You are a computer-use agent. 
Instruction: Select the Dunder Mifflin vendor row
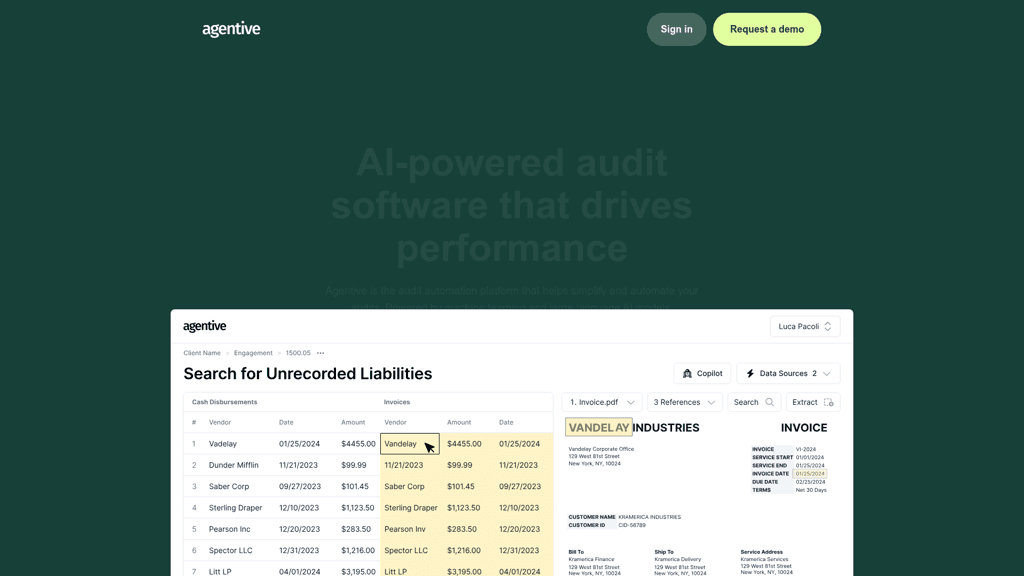pyautogui.click(x=233, y=465)
